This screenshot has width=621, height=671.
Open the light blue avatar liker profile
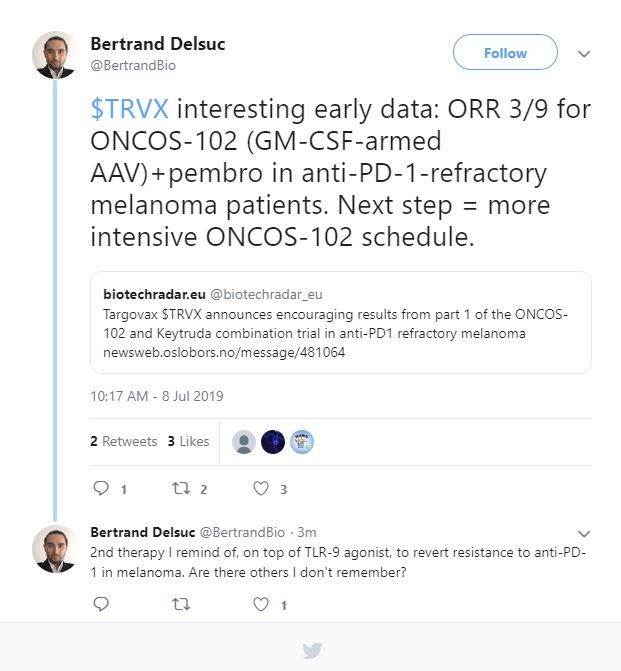[302, 442]
